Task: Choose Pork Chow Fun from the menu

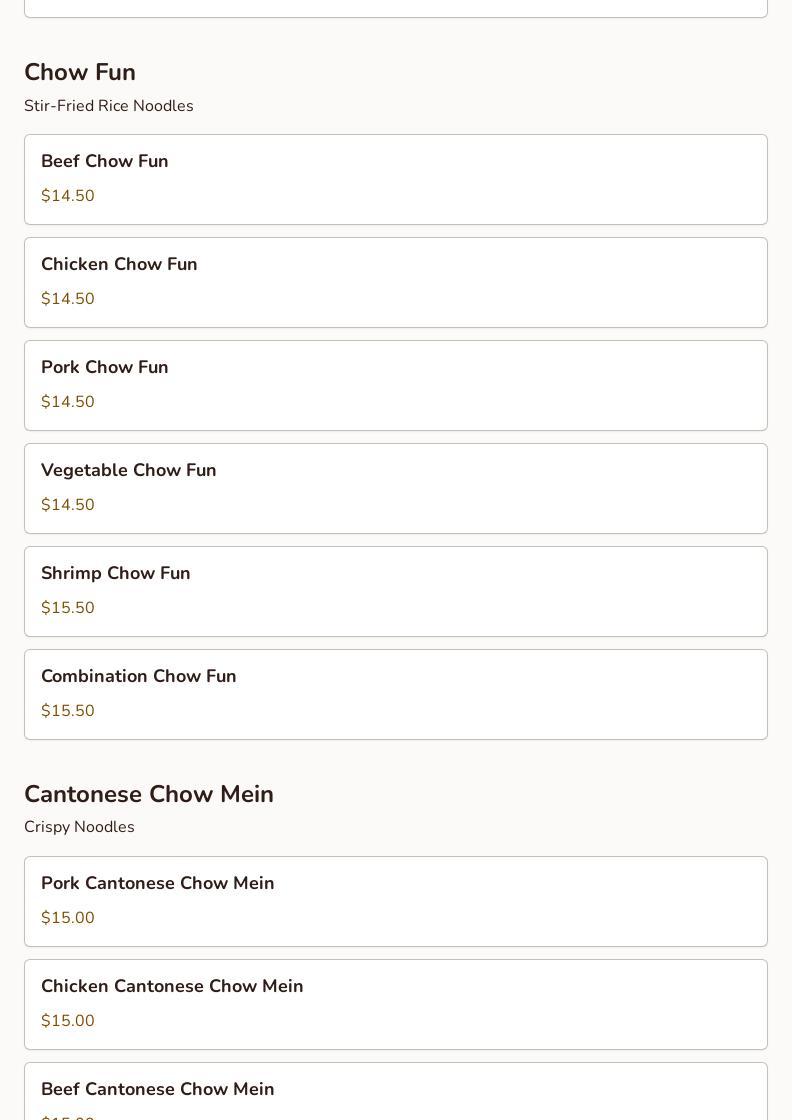Action: click(396, 385)
